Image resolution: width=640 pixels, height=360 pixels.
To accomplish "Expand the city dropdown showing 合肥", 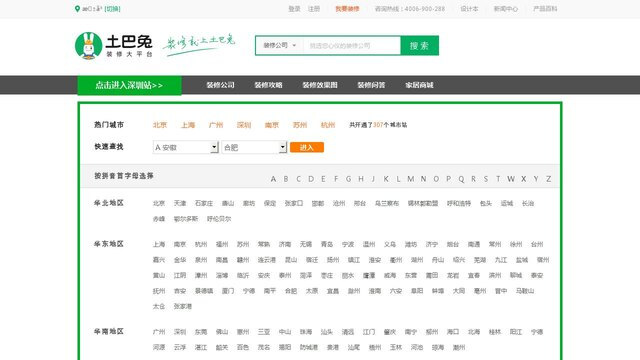I will pyautogui.click(x=254, y=147).
